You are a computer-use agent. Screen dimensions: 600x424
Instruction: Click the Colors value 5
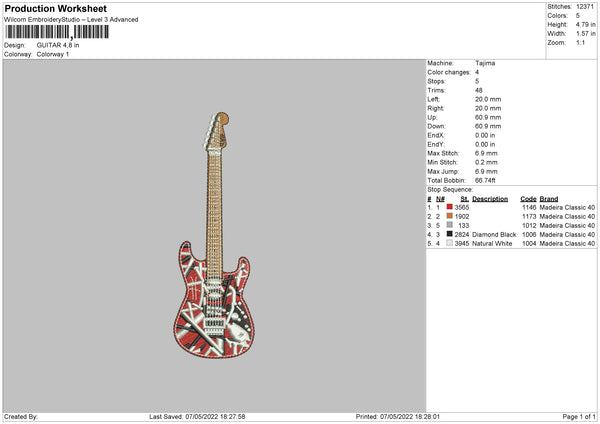point(578,16)
